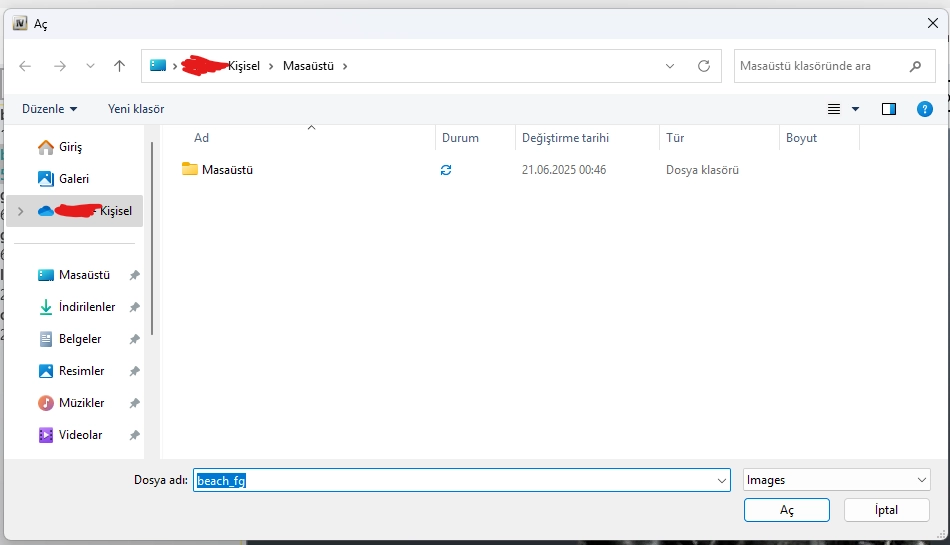
Task: Sort by the Tür column header
Action: tap(719, 138)
